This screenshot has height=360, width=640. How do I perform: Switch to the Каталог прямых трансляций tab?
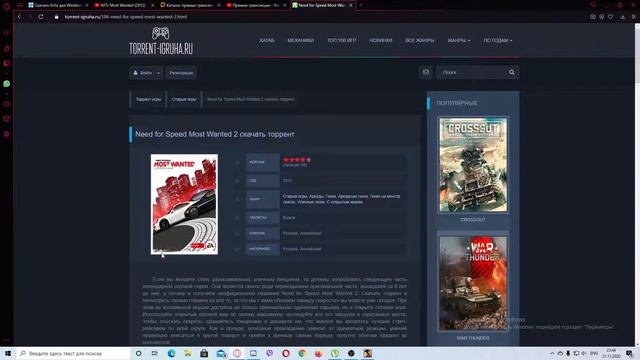coord(190,5)
